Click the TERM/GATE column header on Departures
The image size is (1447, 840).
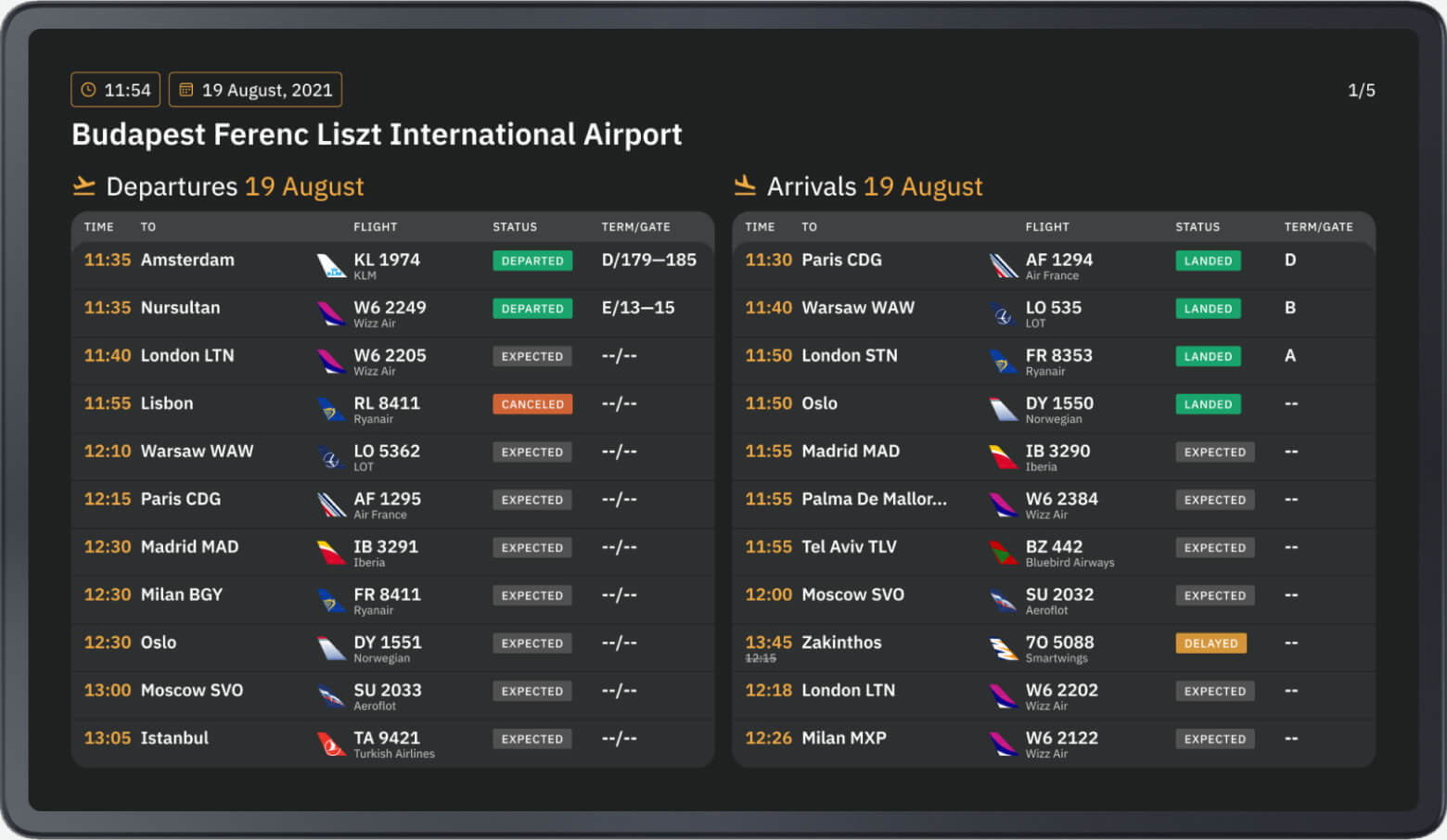[636, 226]
